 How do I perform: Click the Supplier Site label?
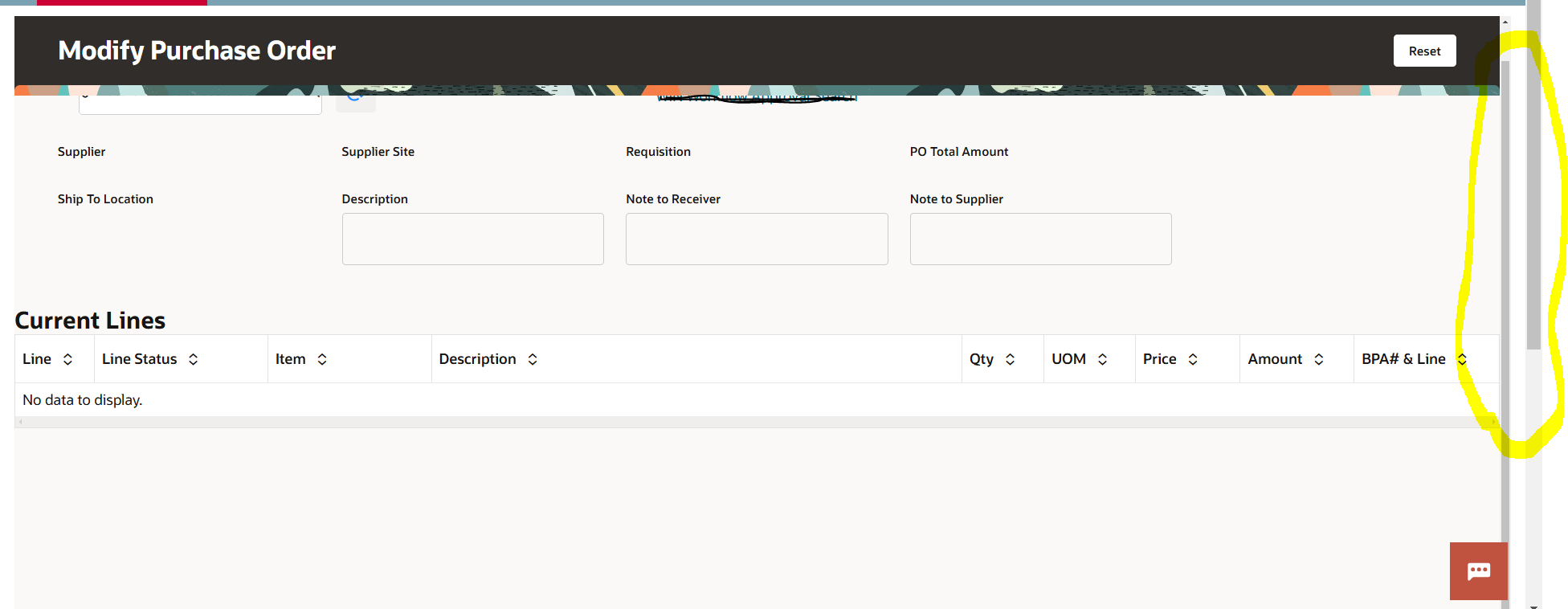[378, 152]
